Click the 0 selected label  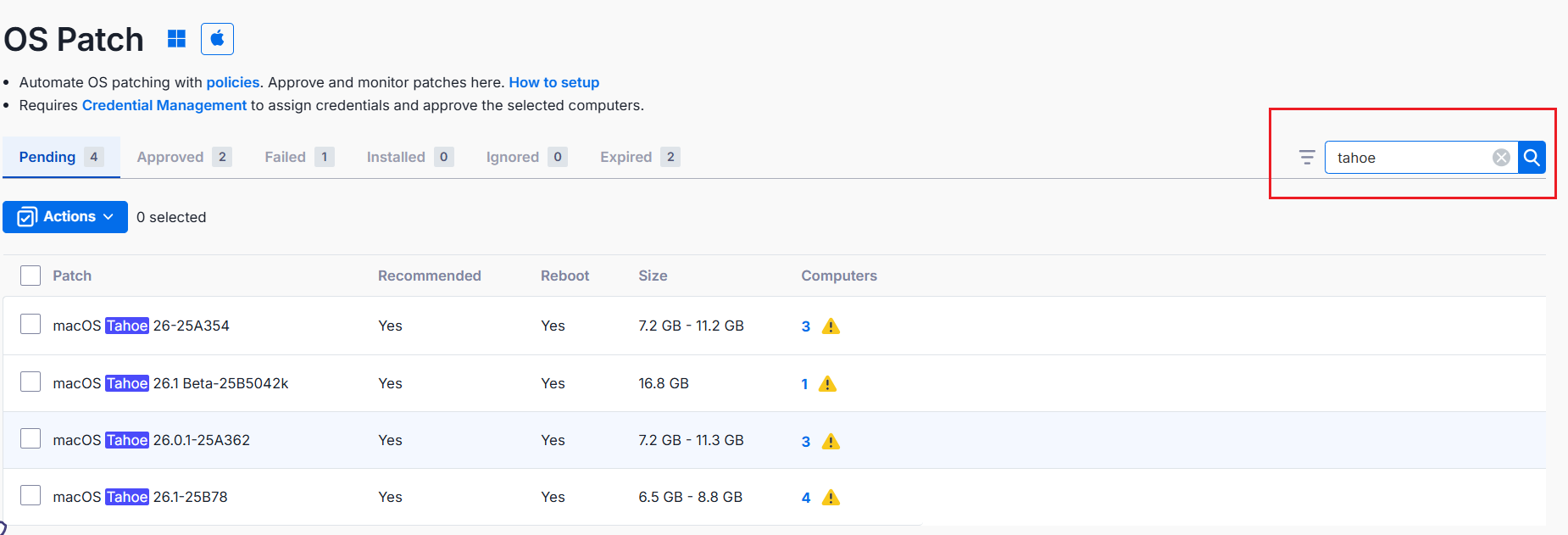(171, 217)
